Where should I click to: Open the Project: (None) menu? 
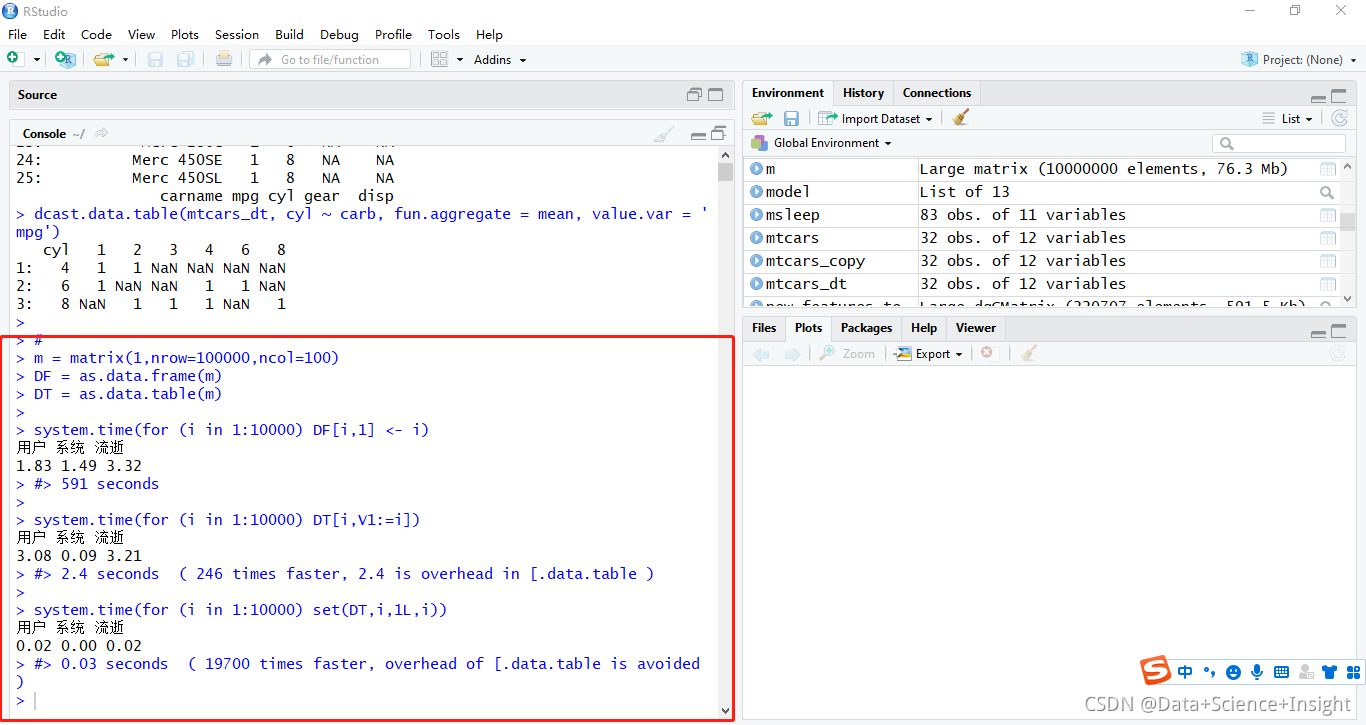1300,60
